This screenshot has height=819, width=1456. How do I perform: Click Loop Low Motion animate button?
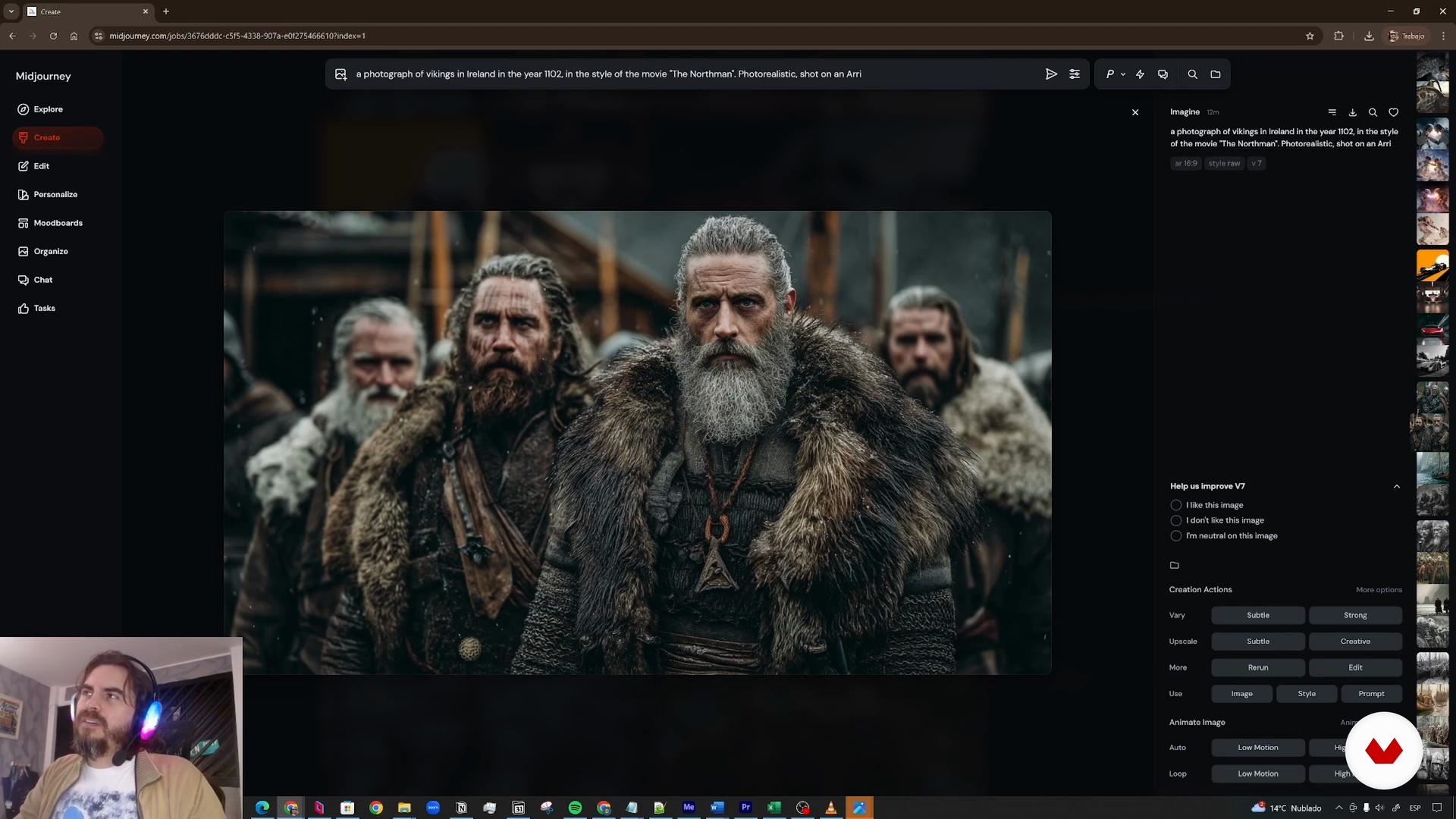(1258, 774)
